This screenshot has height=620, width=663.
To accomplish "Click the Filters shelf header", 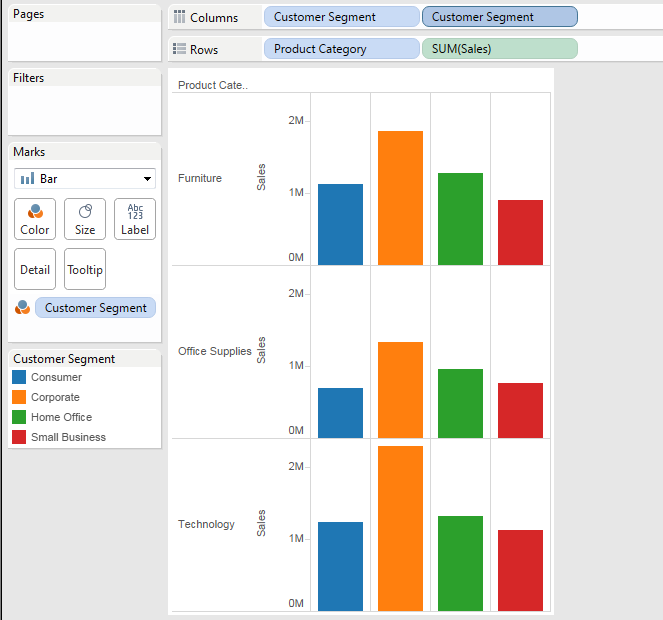I will click(x=28, y=78).
